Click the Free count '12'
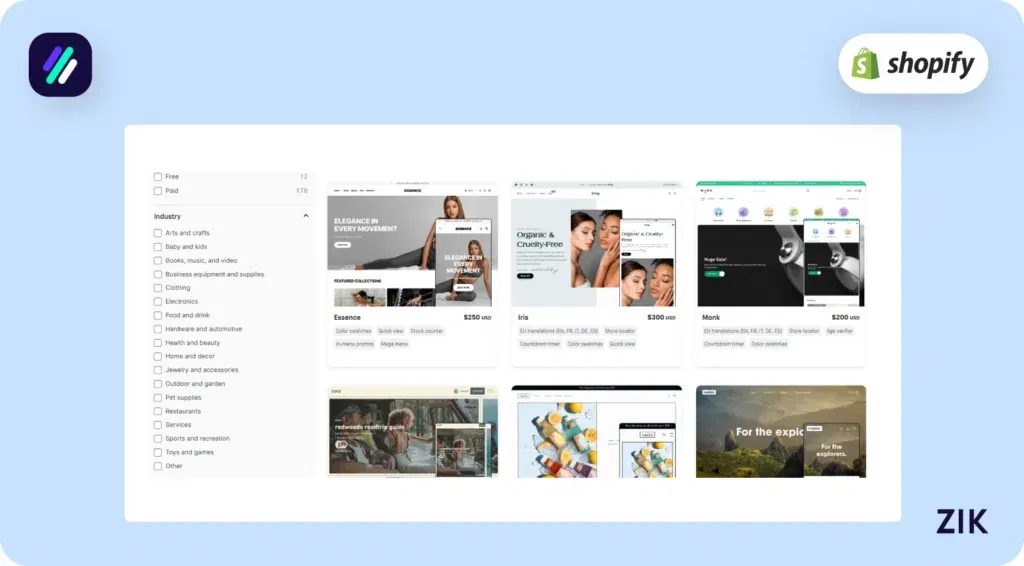The width and height of the screenshot is (1024, 566). [x=304, y=176]
